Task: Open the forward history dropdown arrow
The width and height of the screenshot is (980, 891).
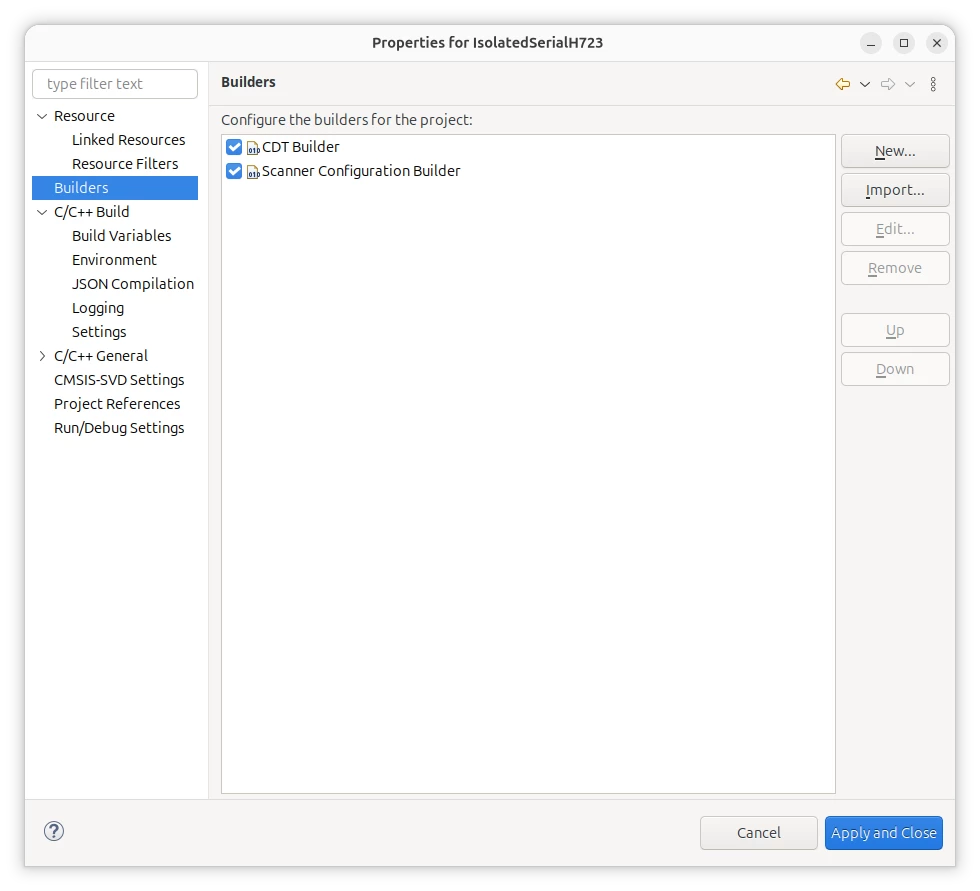Action: 910,84
